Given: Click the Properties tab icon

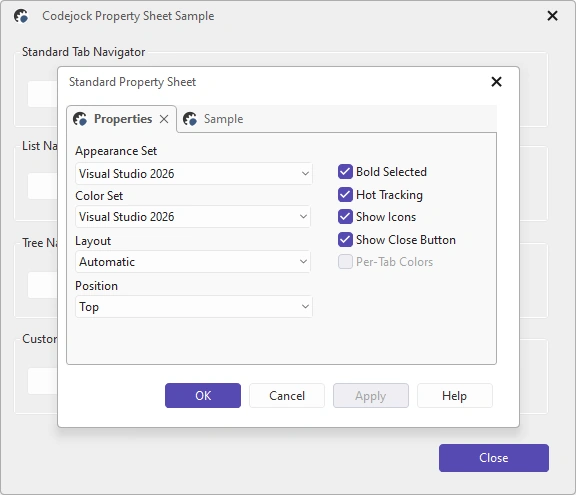Looking at the screenshot, I should 80,119.
